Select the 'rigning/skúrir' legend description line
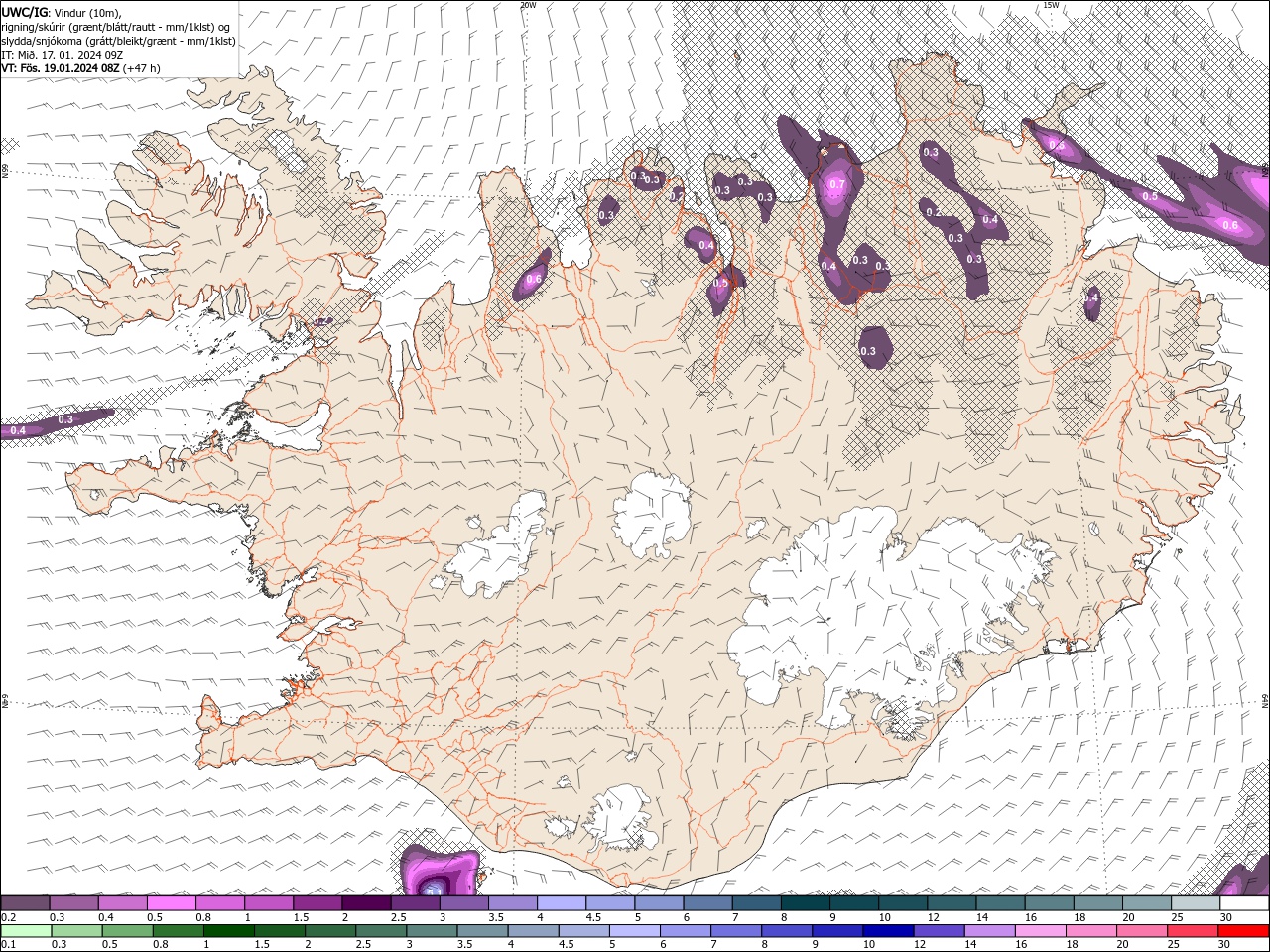This screenshot has width=1270, height=952. click(117, 27)
